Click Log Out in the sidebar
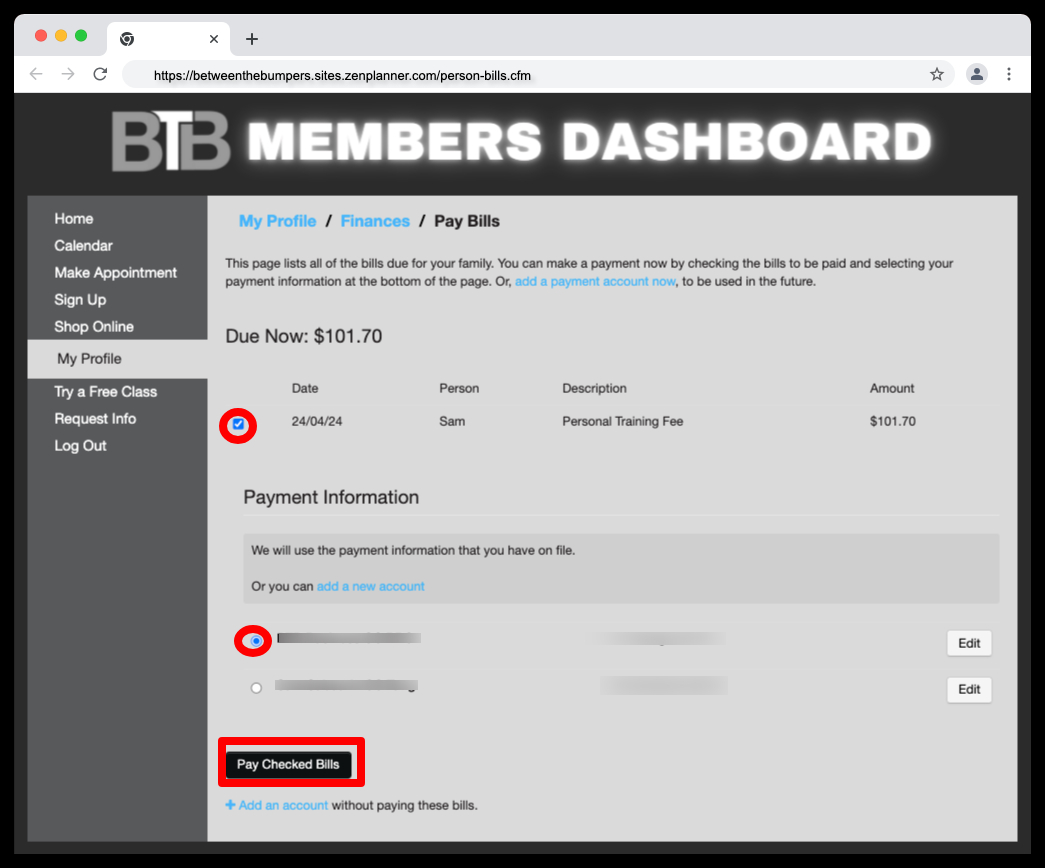 (x=80, y=445)
